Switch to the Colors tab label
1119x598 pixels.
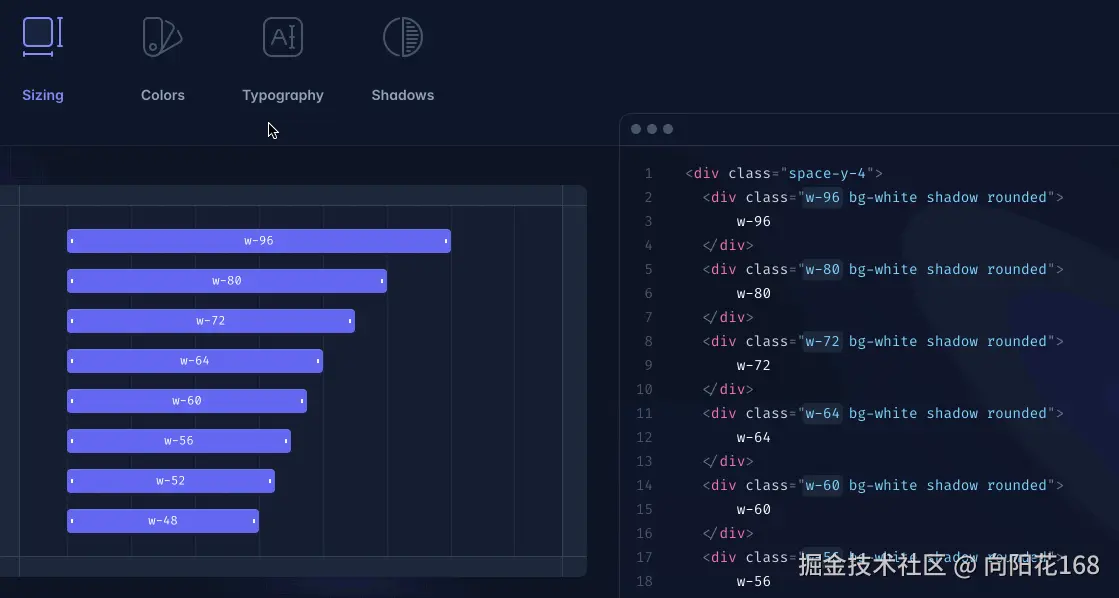(162, 95)
